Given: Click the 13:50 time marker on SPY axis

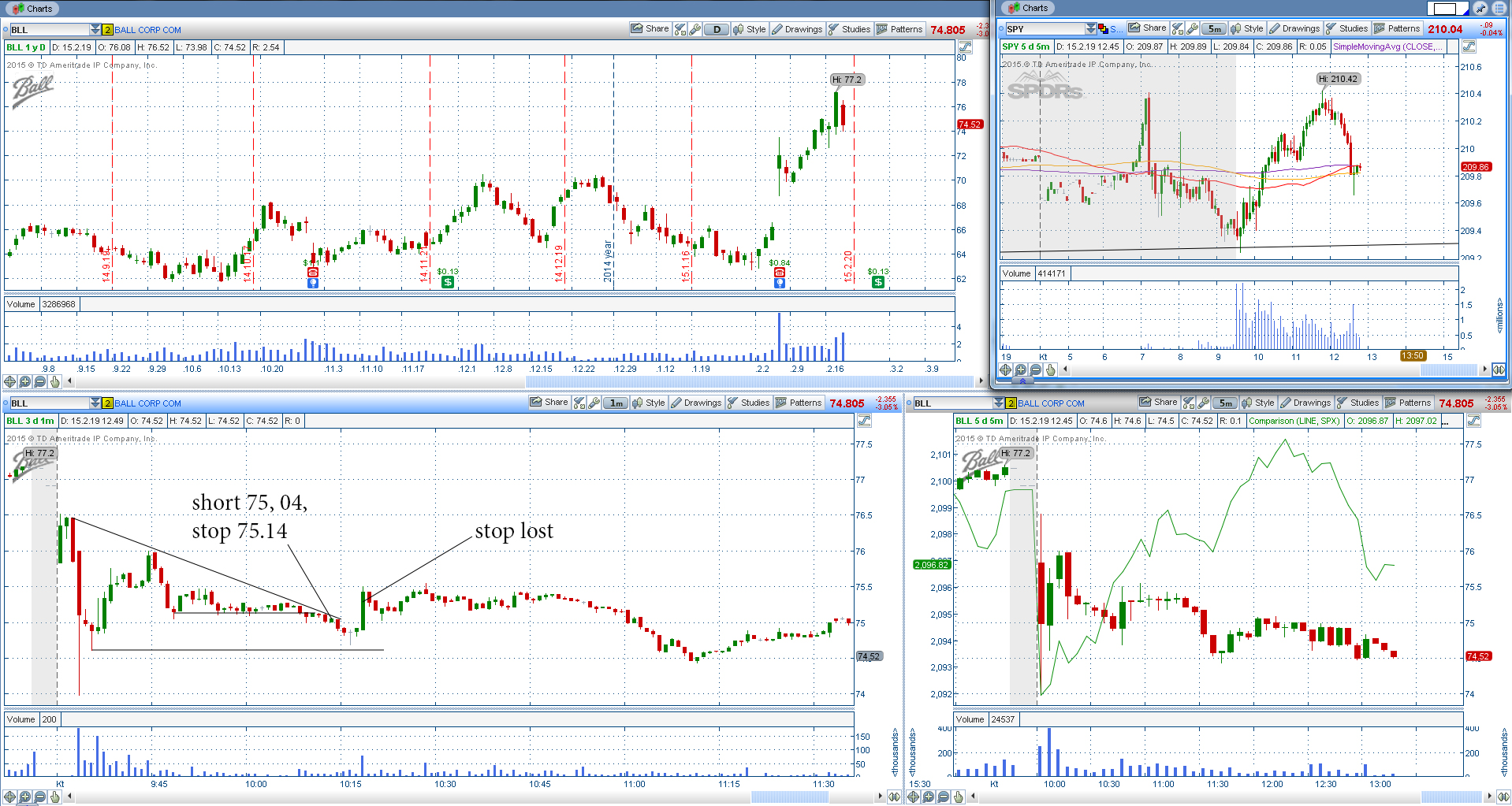Looking at the screenshot, I should (x=1413, y=356).
